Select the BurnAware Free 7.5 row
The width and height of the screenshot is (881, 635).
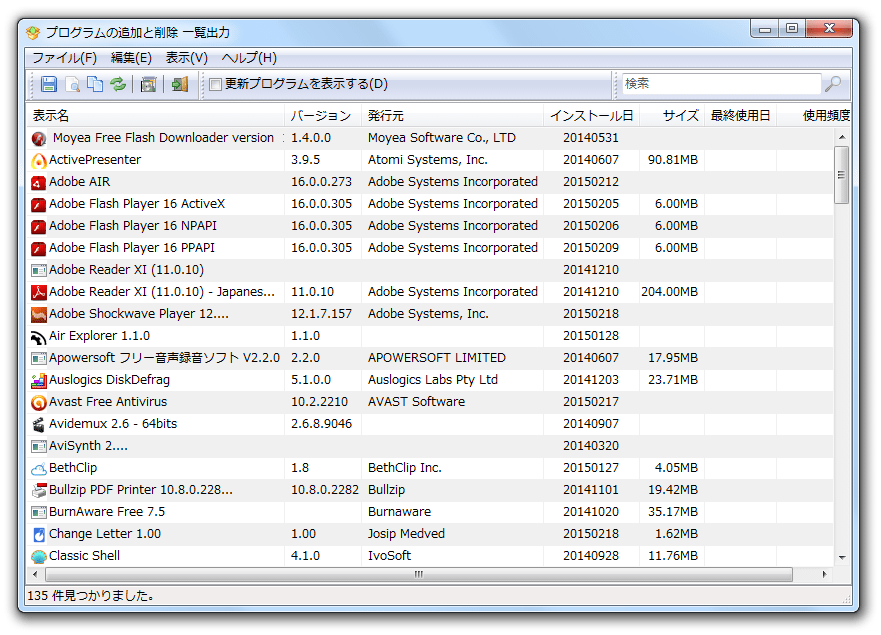pyautogui.click(x=430, y=512)
